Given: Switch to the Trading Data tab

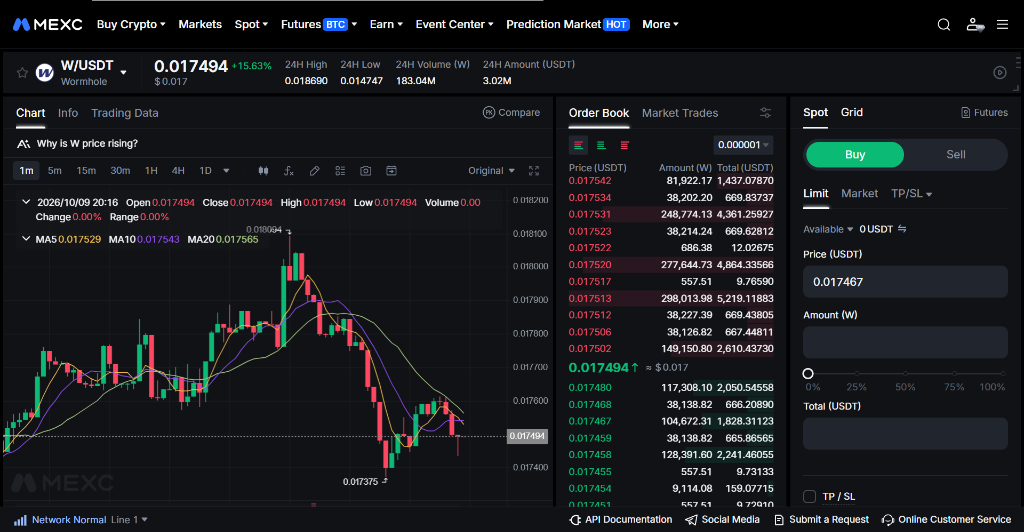Looking at the screenshot, I should 125,113.
